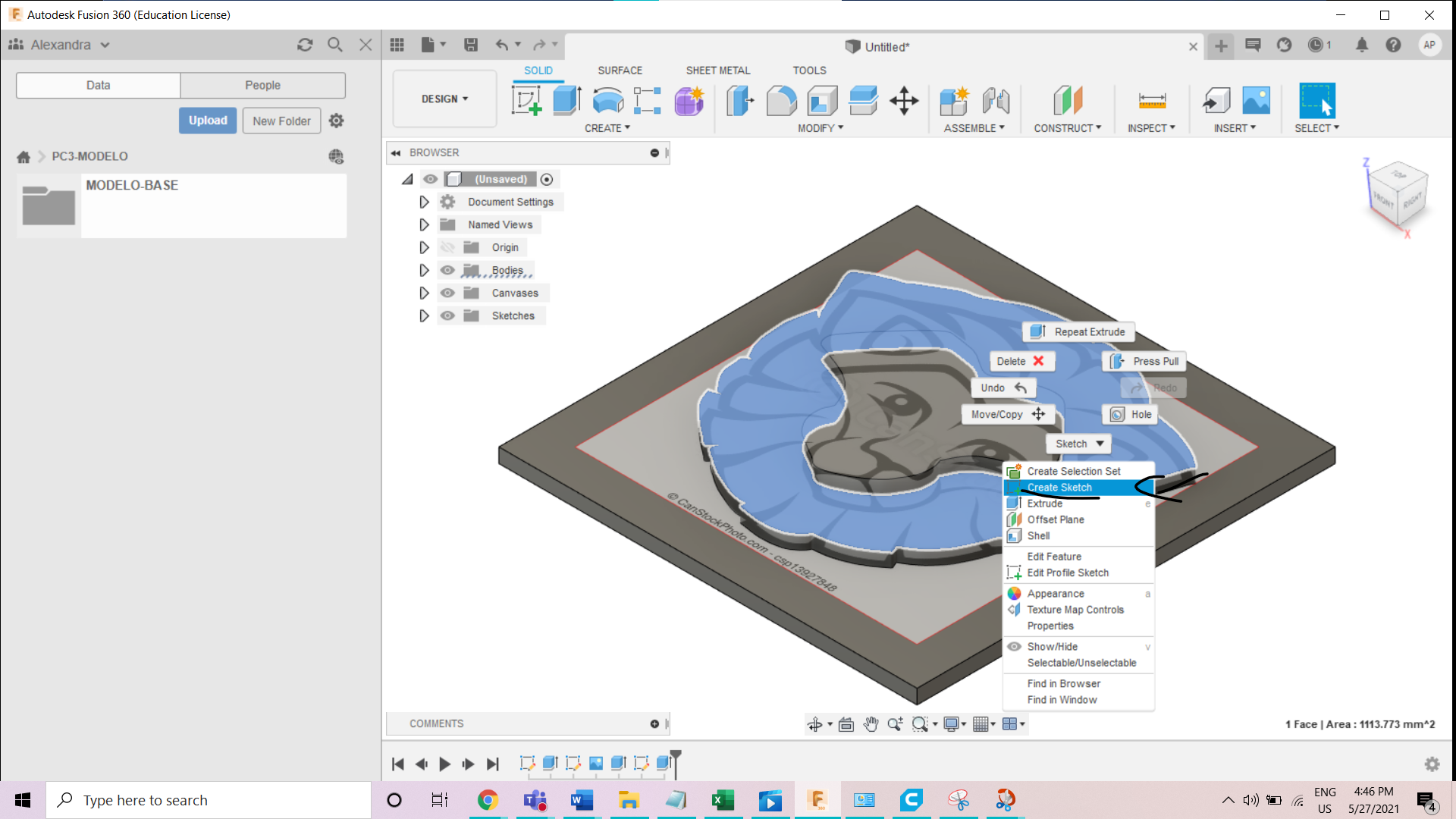
Task: Click the ViewCube in the viewport
Action: coord(1398,193)
